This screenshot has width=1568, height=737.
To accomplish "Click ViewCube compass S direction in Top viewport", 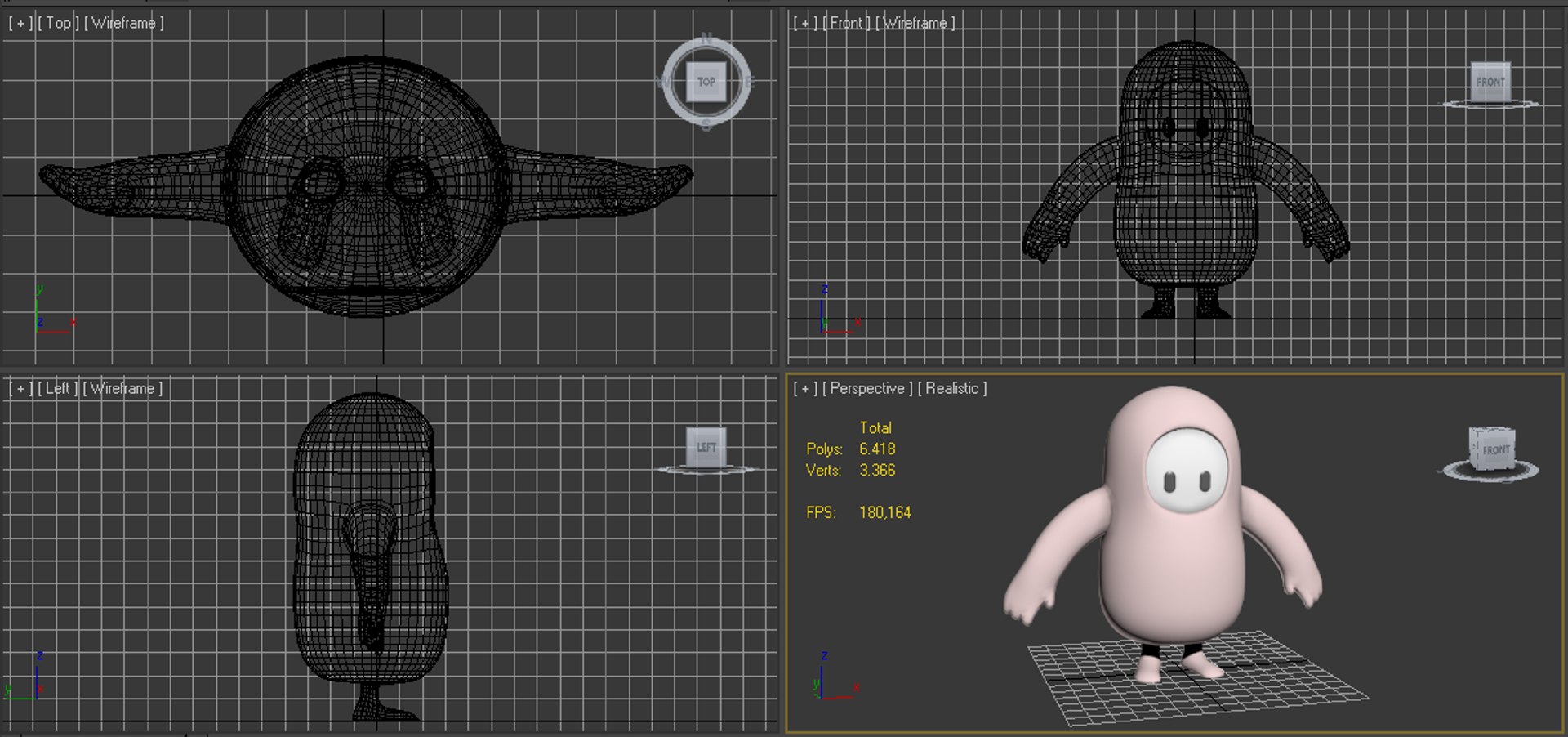I will click(706, 125).
